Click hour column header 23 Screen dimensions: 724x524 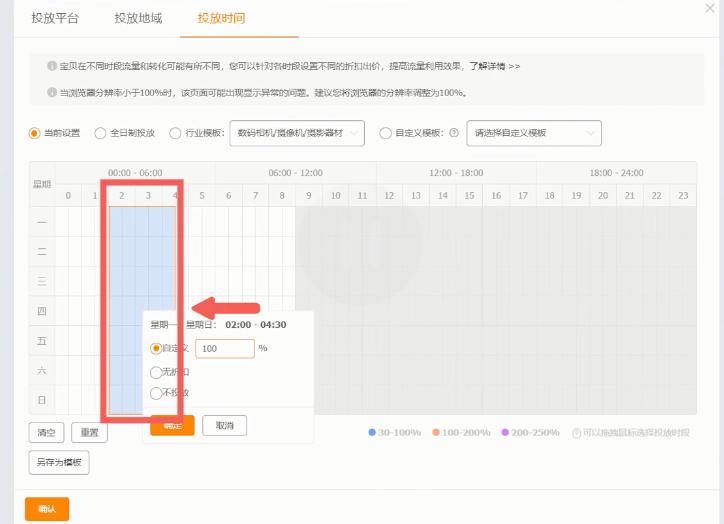(683, 196)
